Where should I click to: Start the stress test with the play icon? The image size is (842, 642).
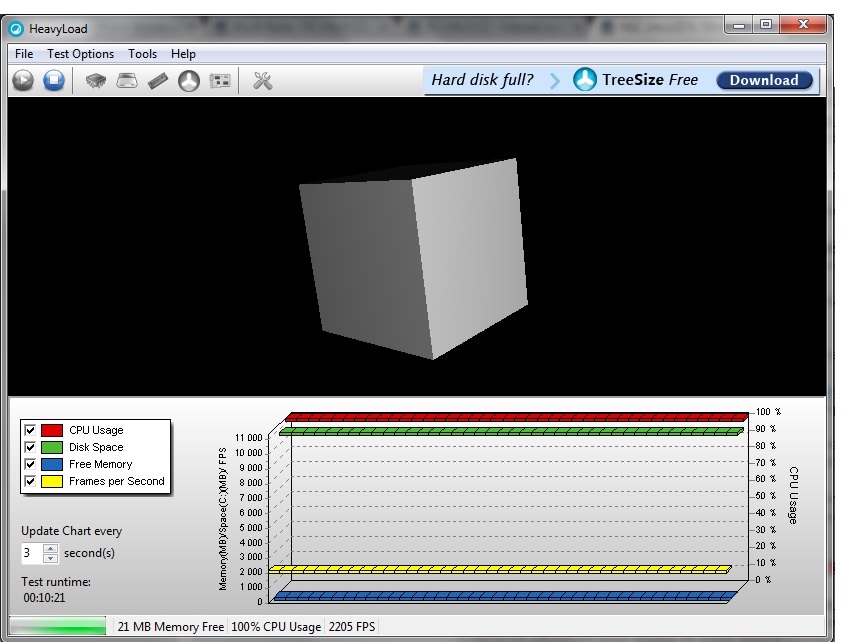point(23,81)
